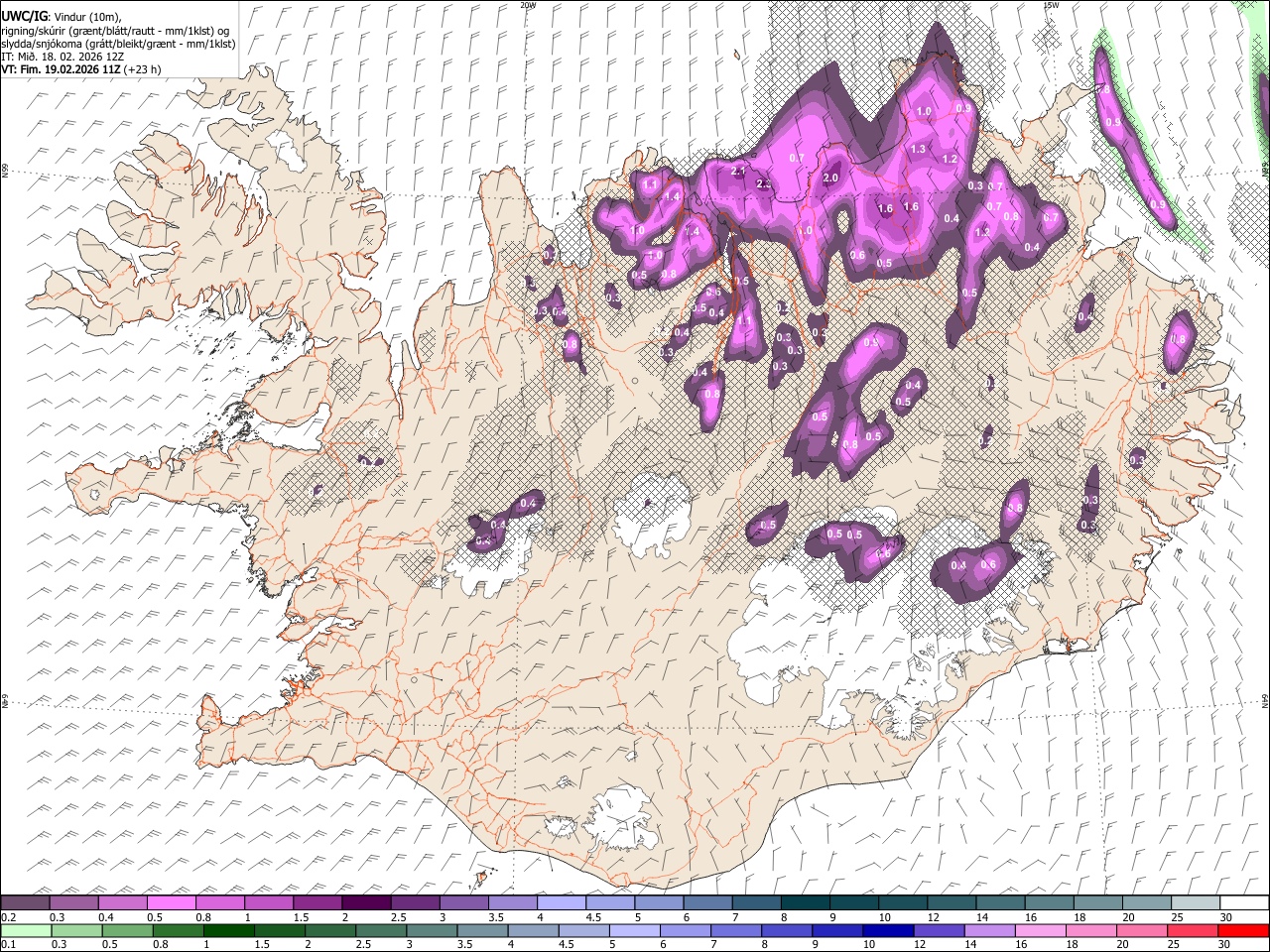Select lower legend swatch between 5 and 6
Screen dimensions: 1270x952
(x=635, y=930)
